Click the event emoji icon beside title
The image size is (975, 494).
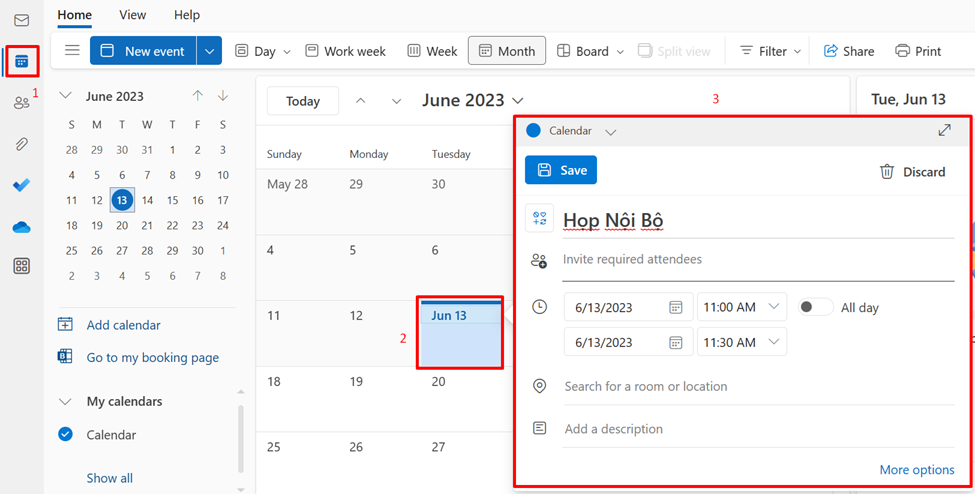539,218
